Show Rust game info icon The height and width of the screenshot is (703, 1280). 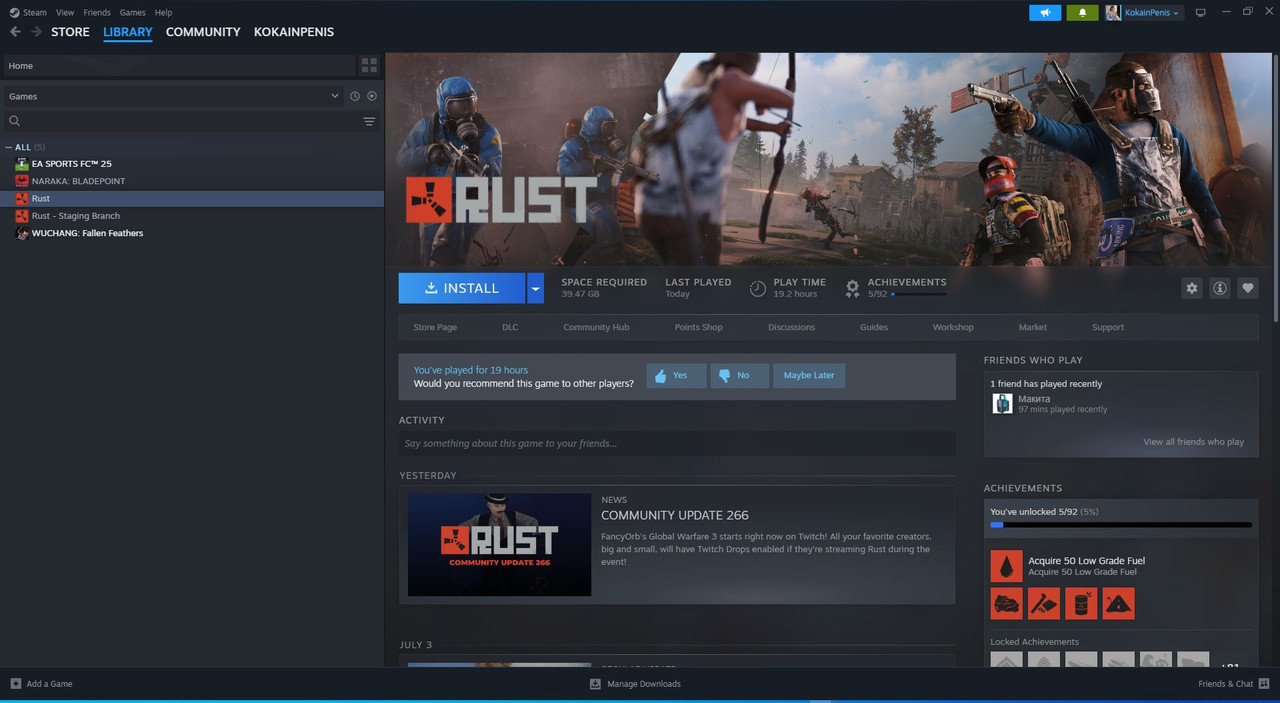[1220, 288]
